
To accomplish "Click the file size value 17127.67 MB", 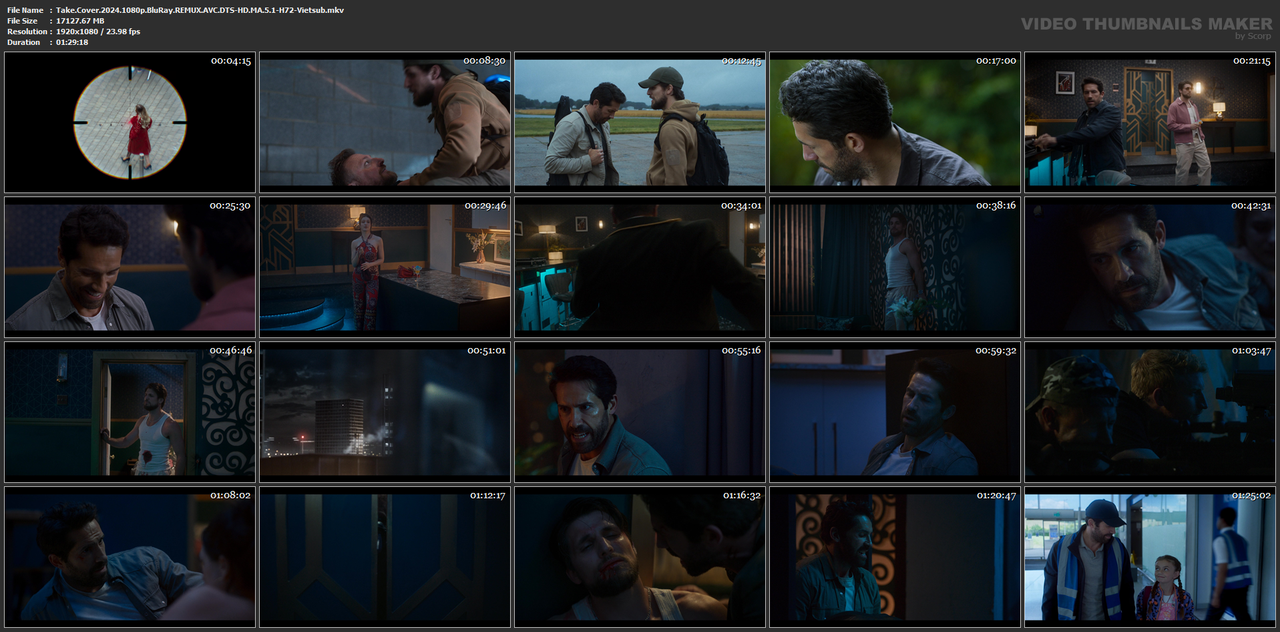I will 80,21.
